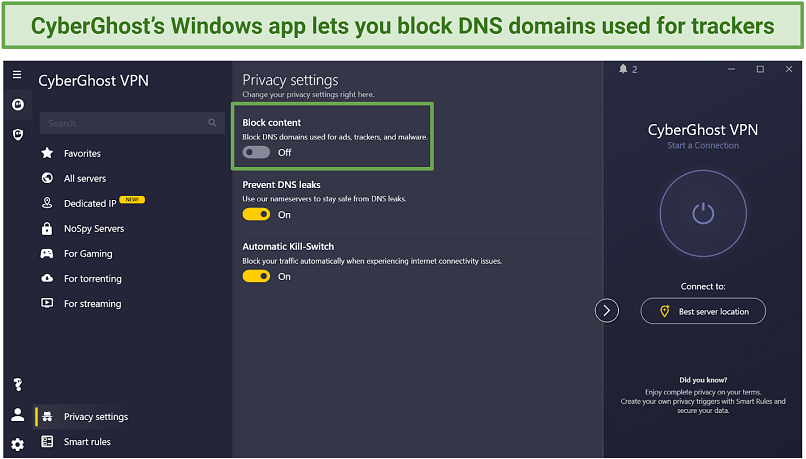Click the search magnifier icon
The height and width of the screenshot is (459, 806).
212,123
